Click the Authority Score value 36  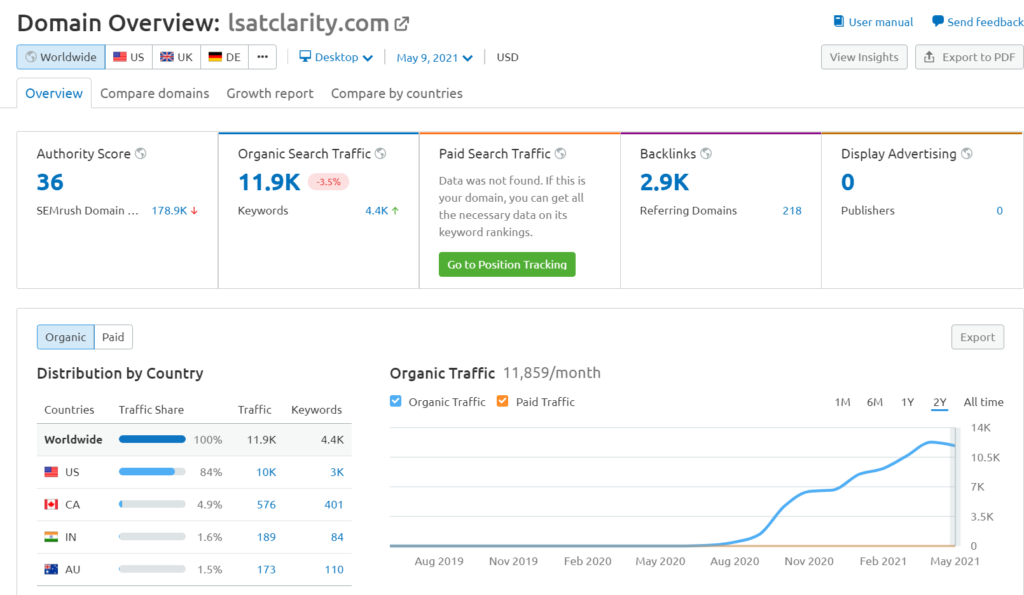(x=50, y=182)
